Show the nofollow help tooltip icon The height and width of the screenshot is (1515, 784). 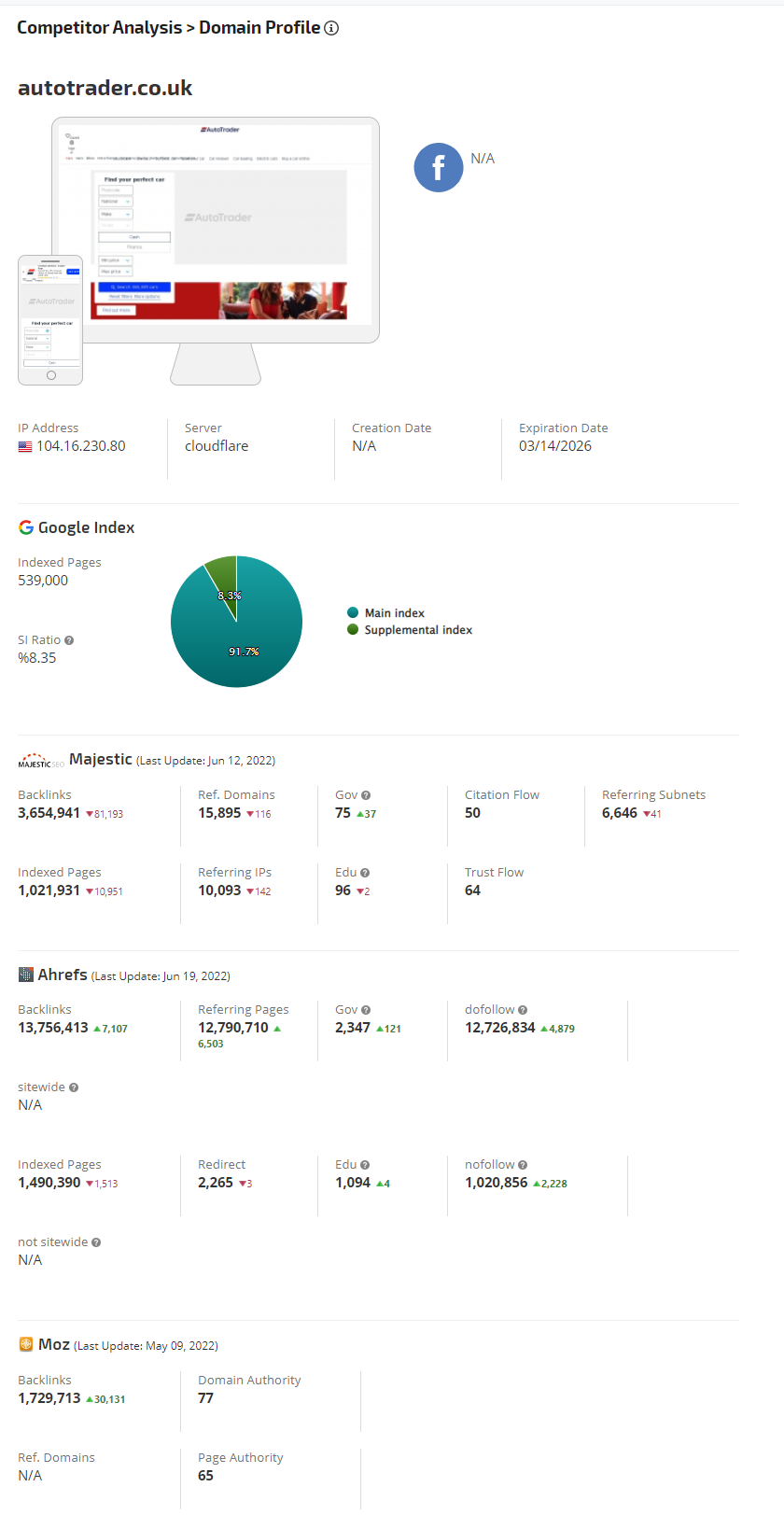tap(523, 1165)
